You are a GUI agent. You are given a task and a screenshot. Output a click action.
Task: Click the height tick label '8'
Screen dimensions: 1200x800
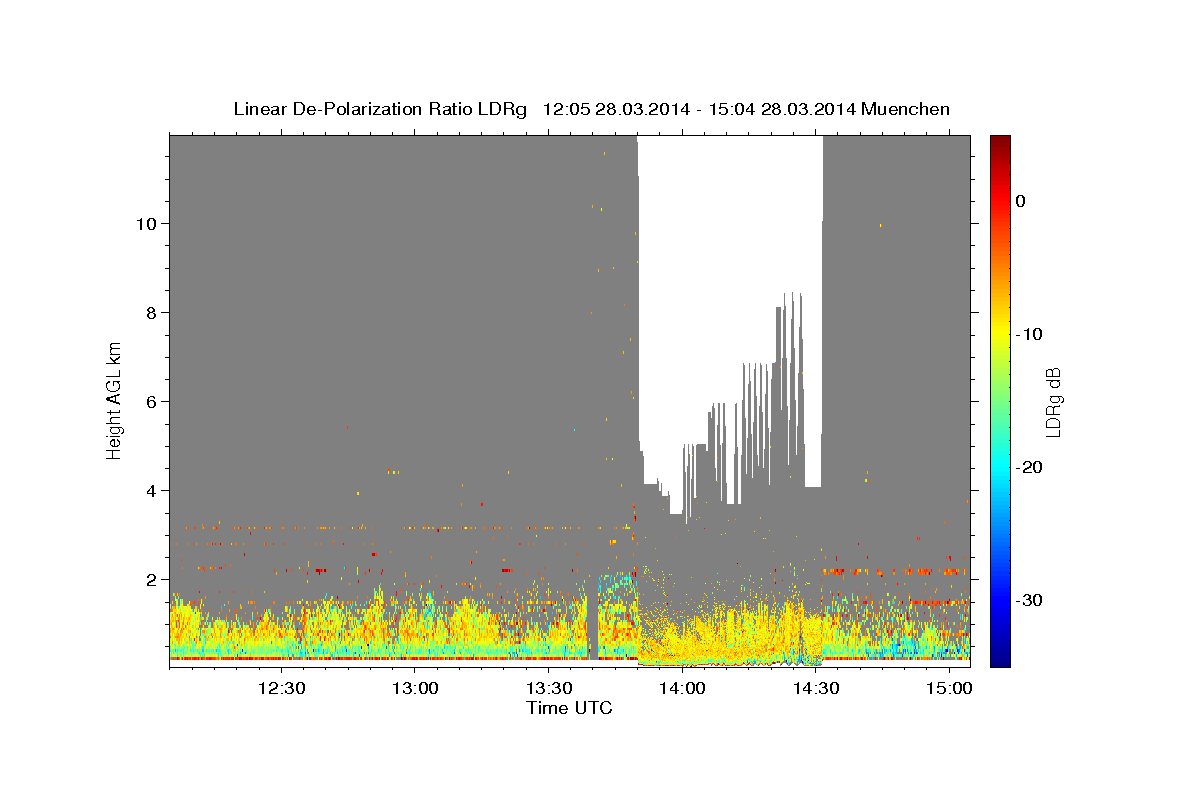(151, 312)
